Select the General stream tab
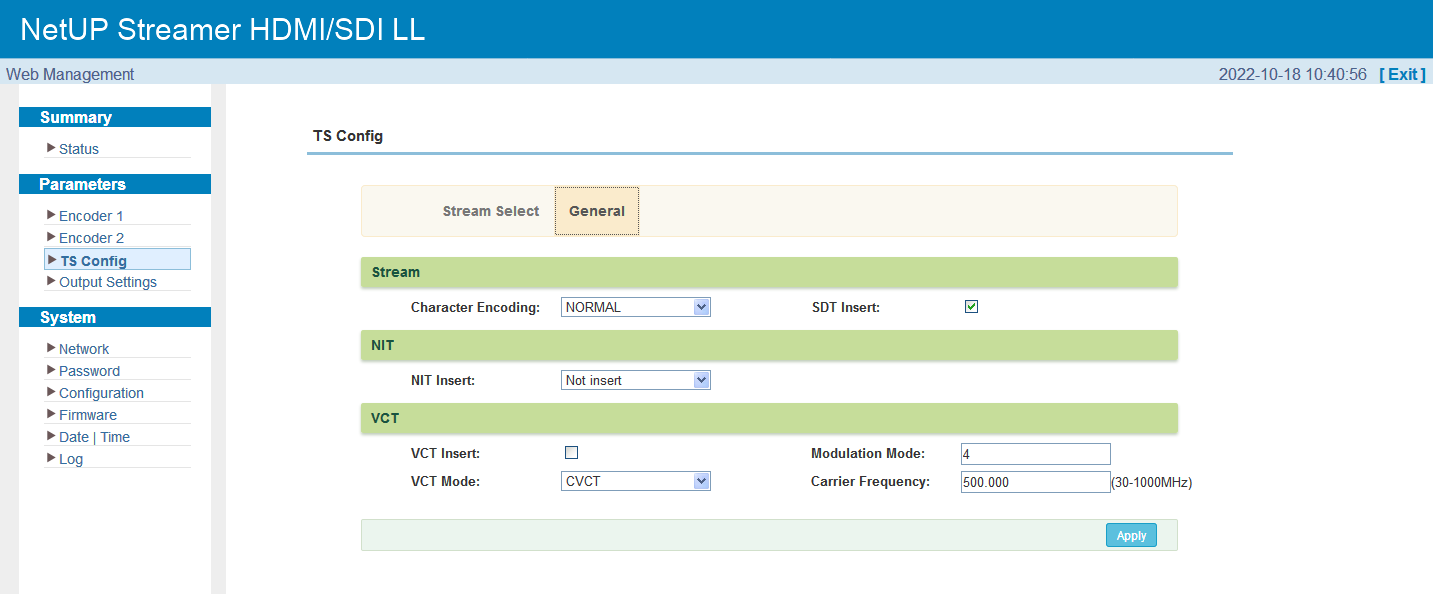Screen dimensions: 1433x594 coord(597,211)
